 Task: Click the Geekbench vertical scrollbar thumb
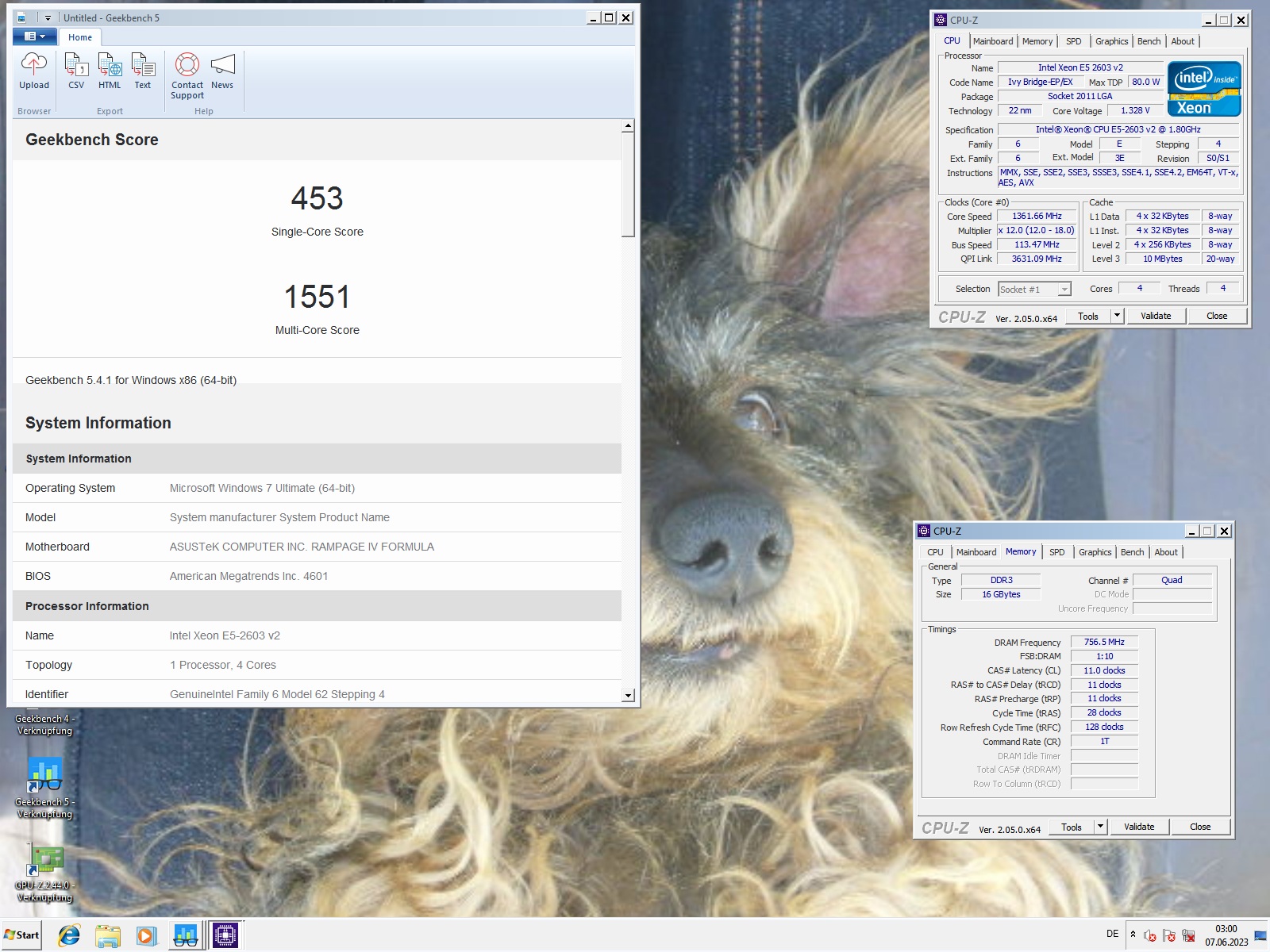click(x=628, y=184)
